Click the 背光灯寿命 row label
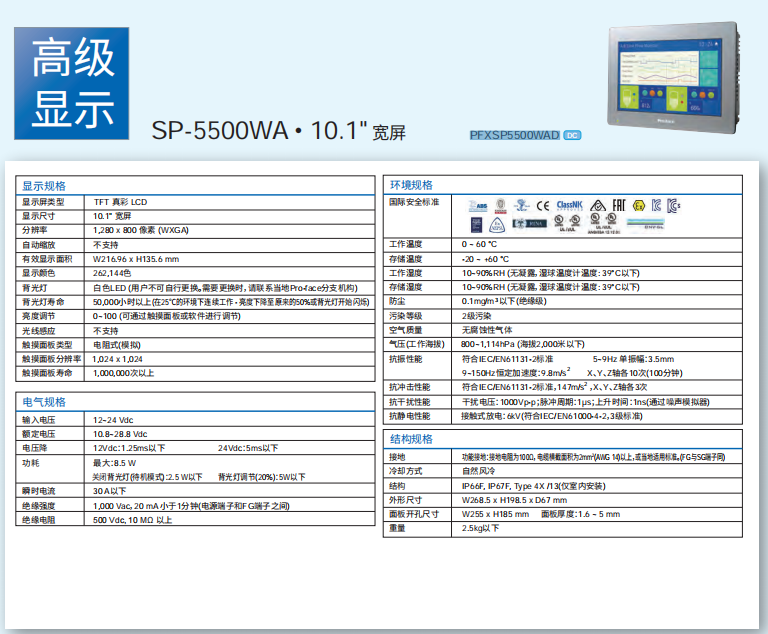Viewport: 768px width, 634px height. tap(43, 302)
